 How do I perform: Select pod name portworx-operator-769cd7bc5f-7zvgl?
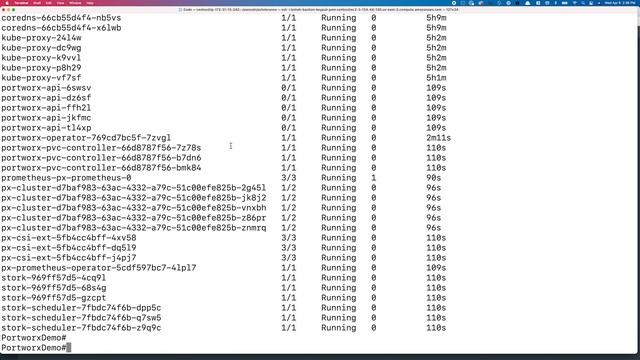(86, 138)
